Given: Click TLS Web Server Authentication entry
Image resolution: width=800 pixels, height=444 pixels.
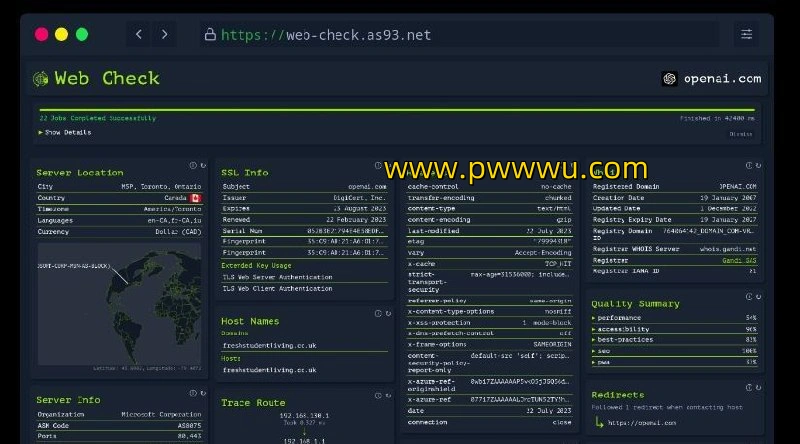Looking at the screenshot, I should pos(305,277).
